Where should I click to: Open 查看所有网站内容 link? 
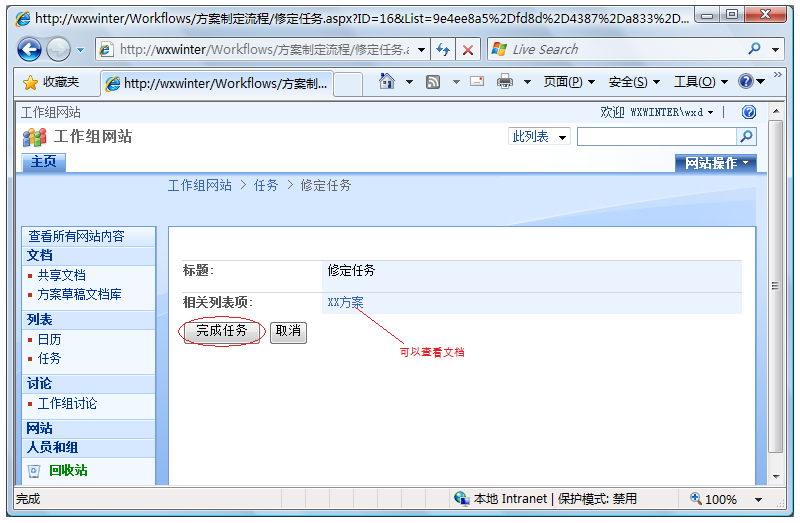[x=77, y=236]
